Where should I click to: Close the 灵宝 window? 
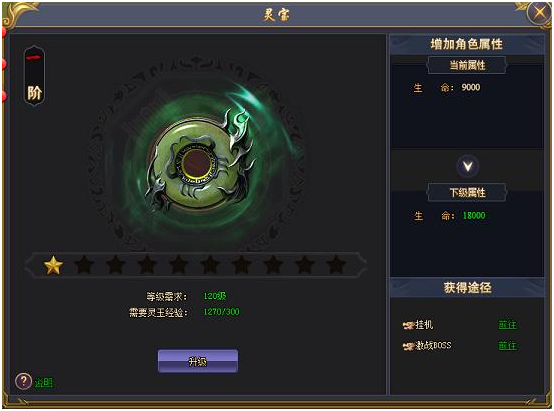point(540,13)
